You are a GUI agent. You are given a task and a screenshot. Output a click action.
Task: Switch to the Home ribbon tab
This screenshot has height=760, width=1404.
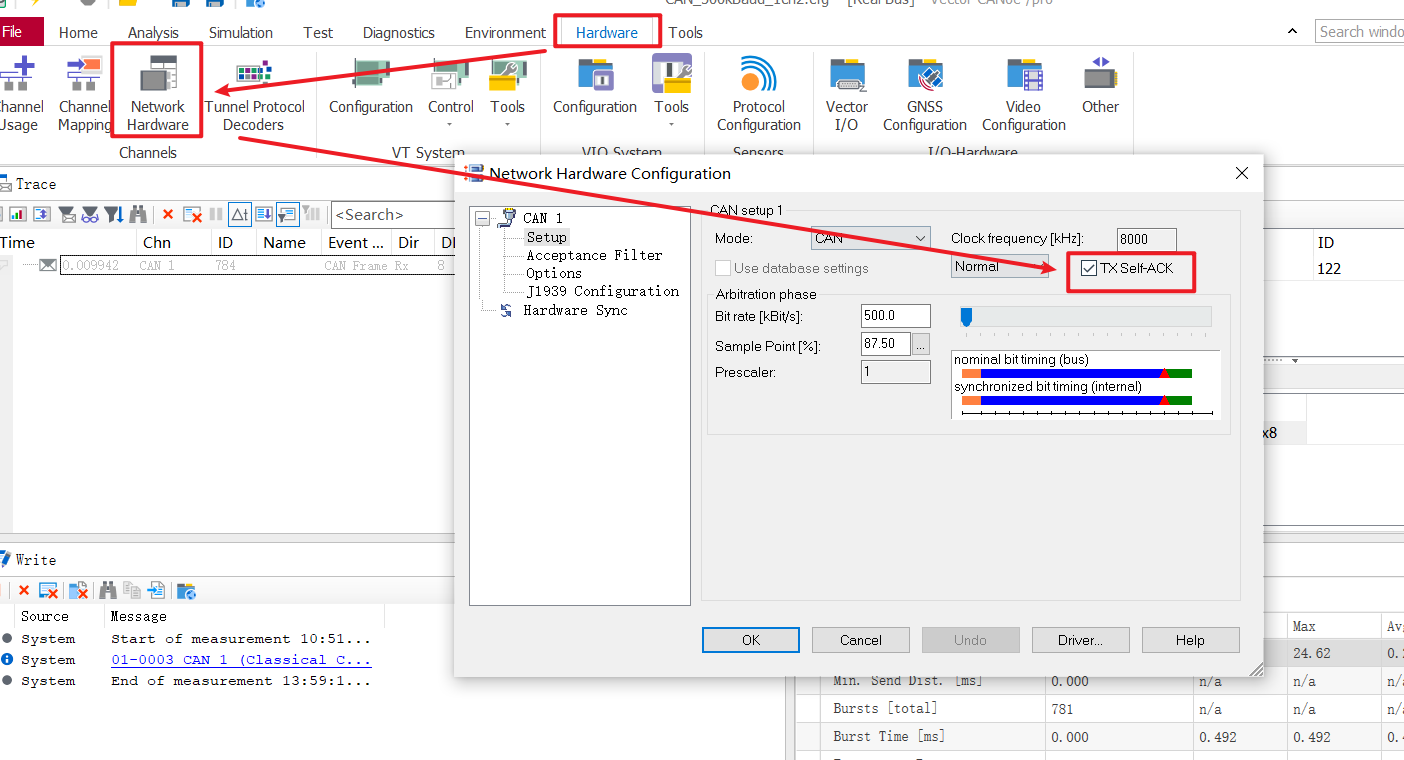(78, 33)
